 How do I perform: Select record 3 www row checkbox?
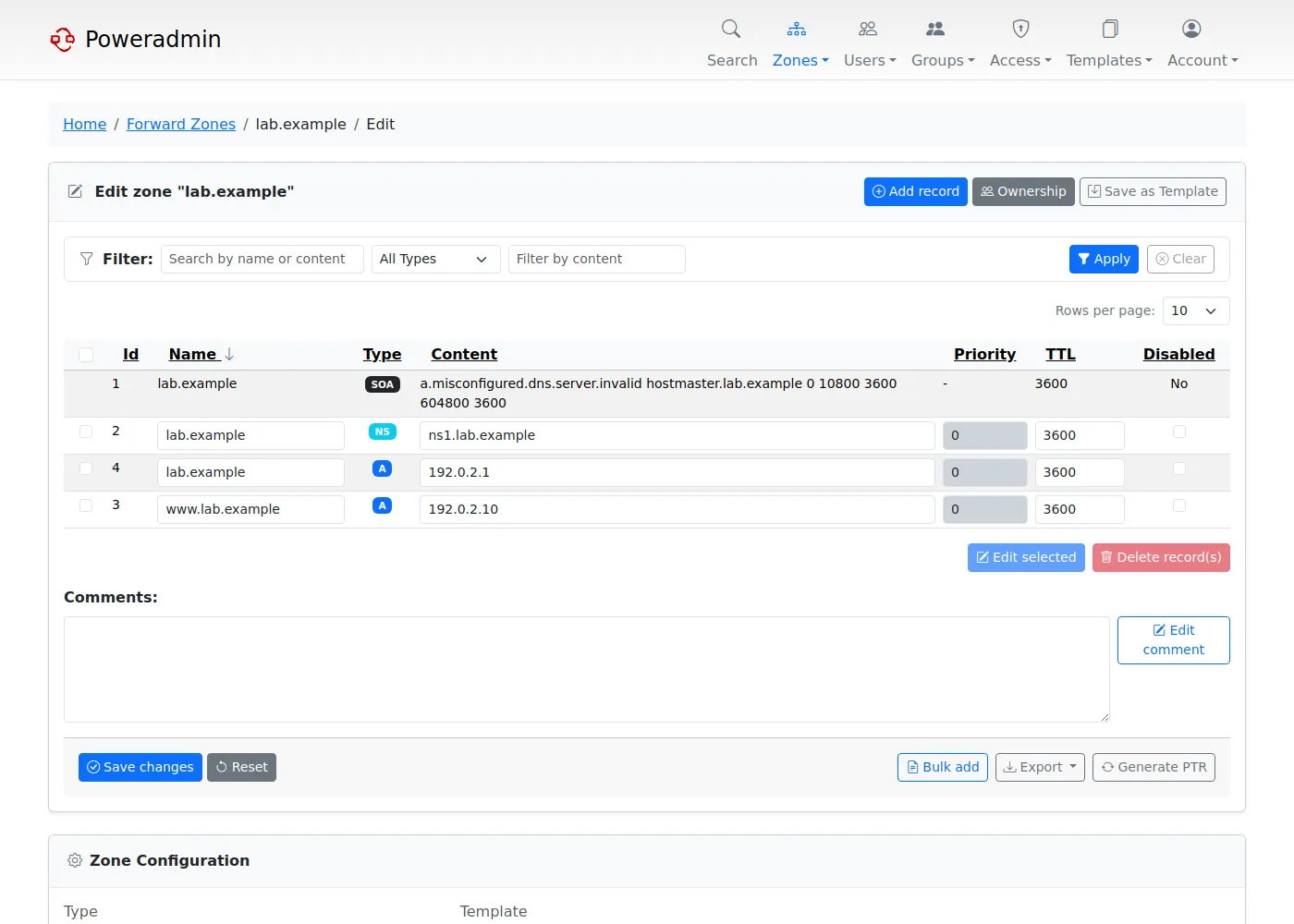pos(86,505)
